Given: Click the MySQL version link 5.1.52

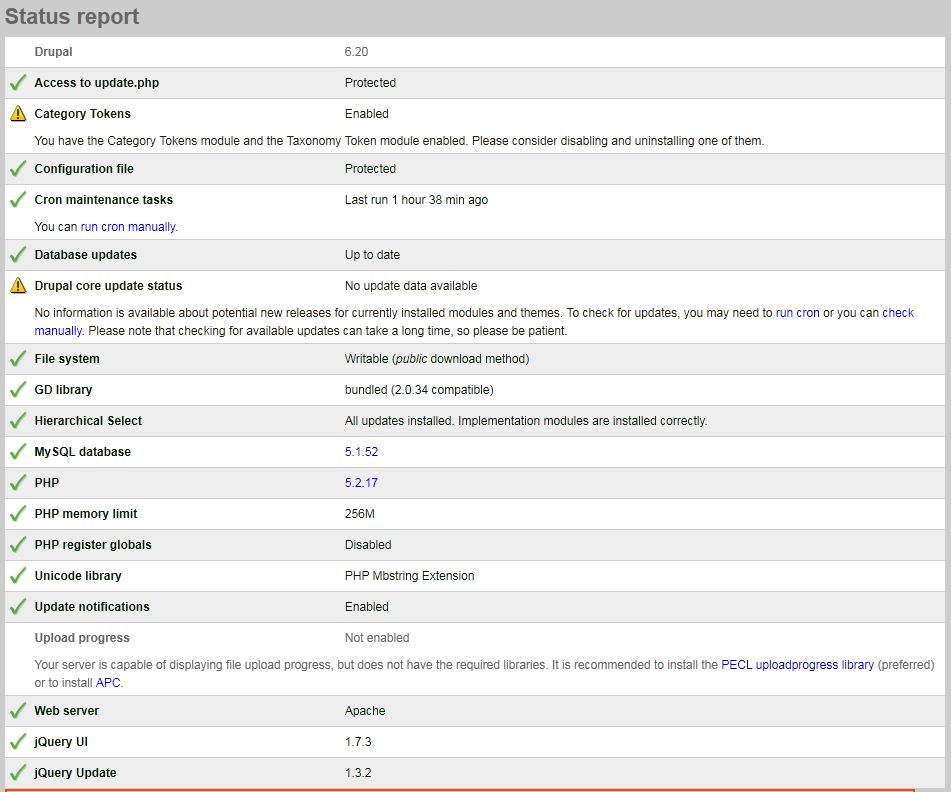Looking at the screenshot, I should point(360,451).
